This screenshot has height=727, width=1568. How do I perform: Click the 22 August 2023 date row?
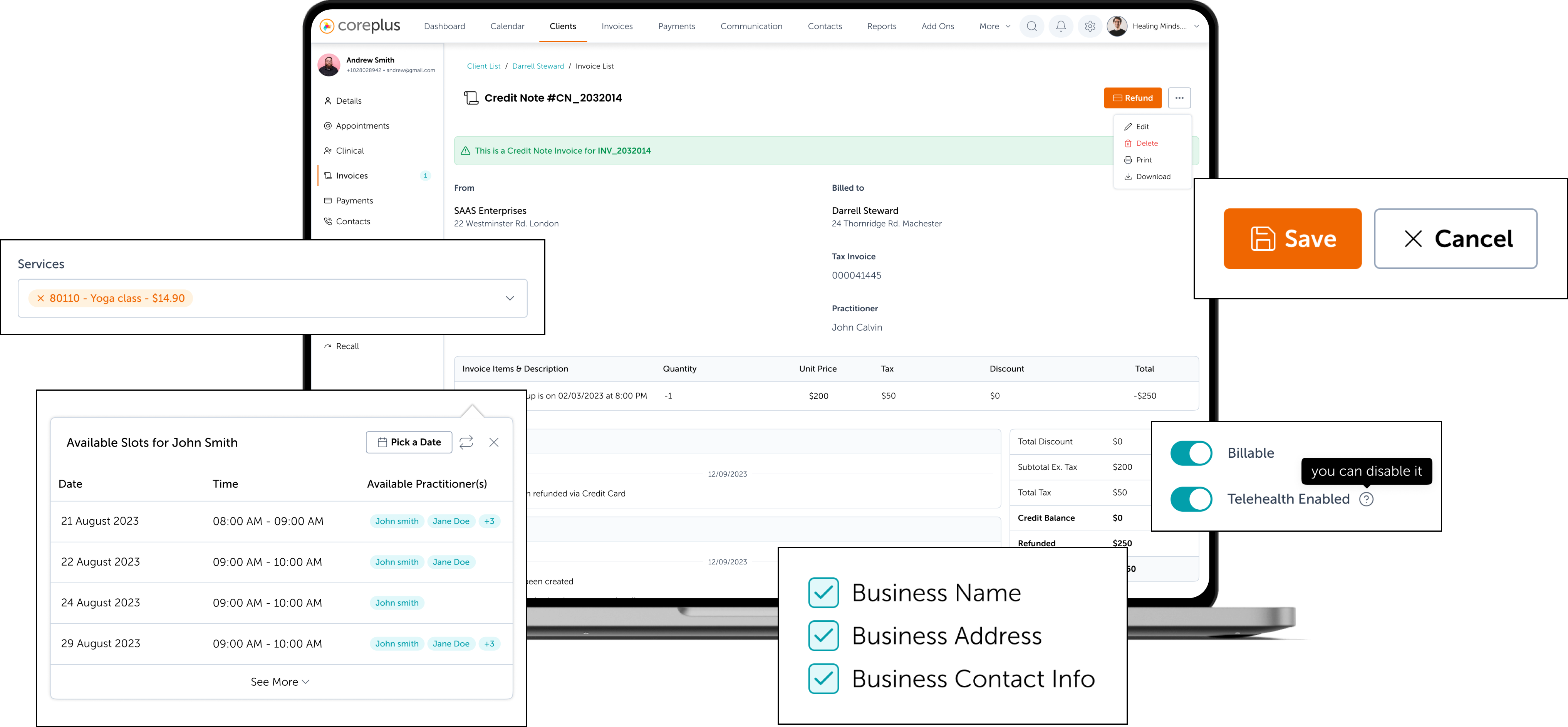coord(282,562)
